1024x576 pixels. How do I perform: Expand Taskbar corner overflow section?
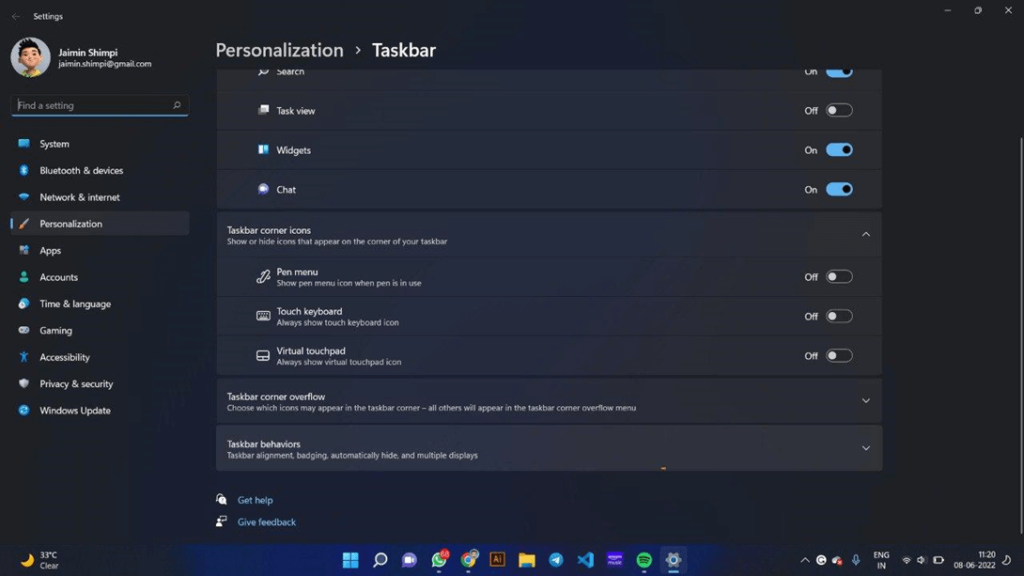tap(866, 401)
